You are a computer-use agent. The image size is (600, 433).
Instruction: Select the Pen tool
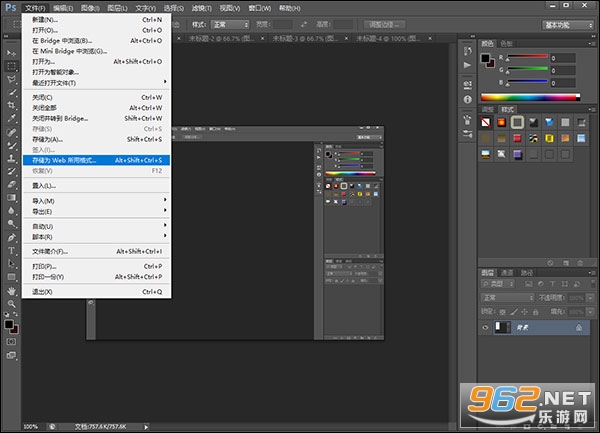coord(11,237)
